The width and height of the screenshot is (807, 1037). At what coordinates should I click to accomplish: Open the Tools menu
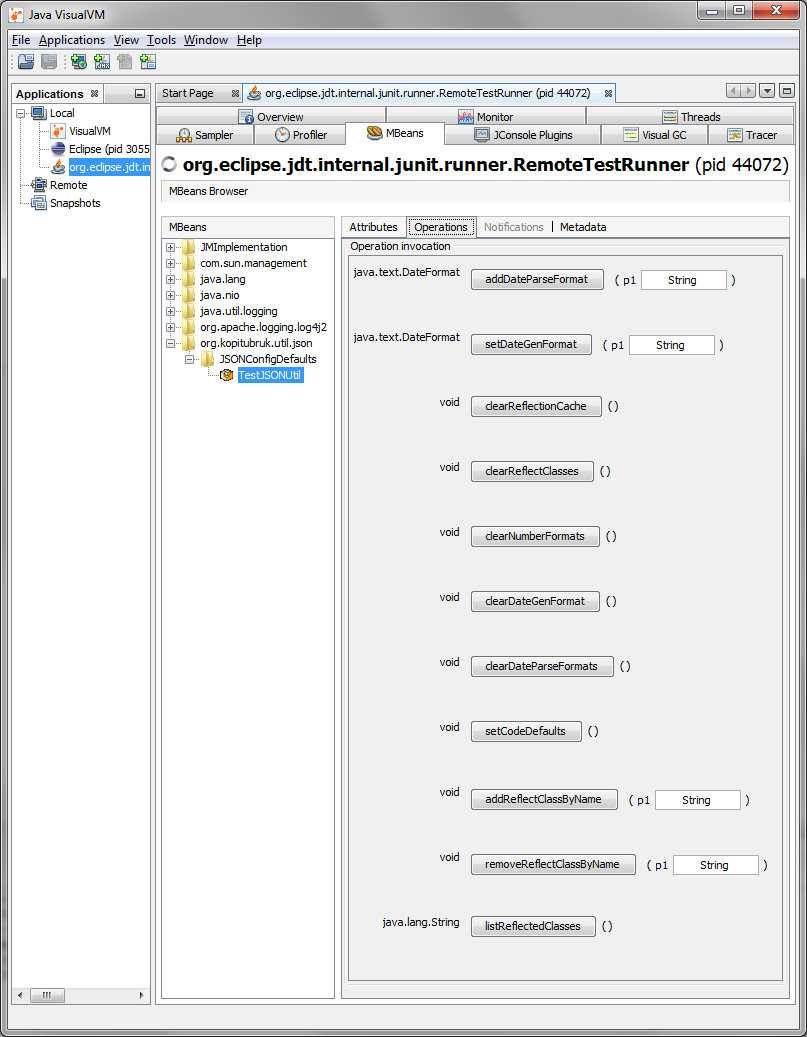161,40
